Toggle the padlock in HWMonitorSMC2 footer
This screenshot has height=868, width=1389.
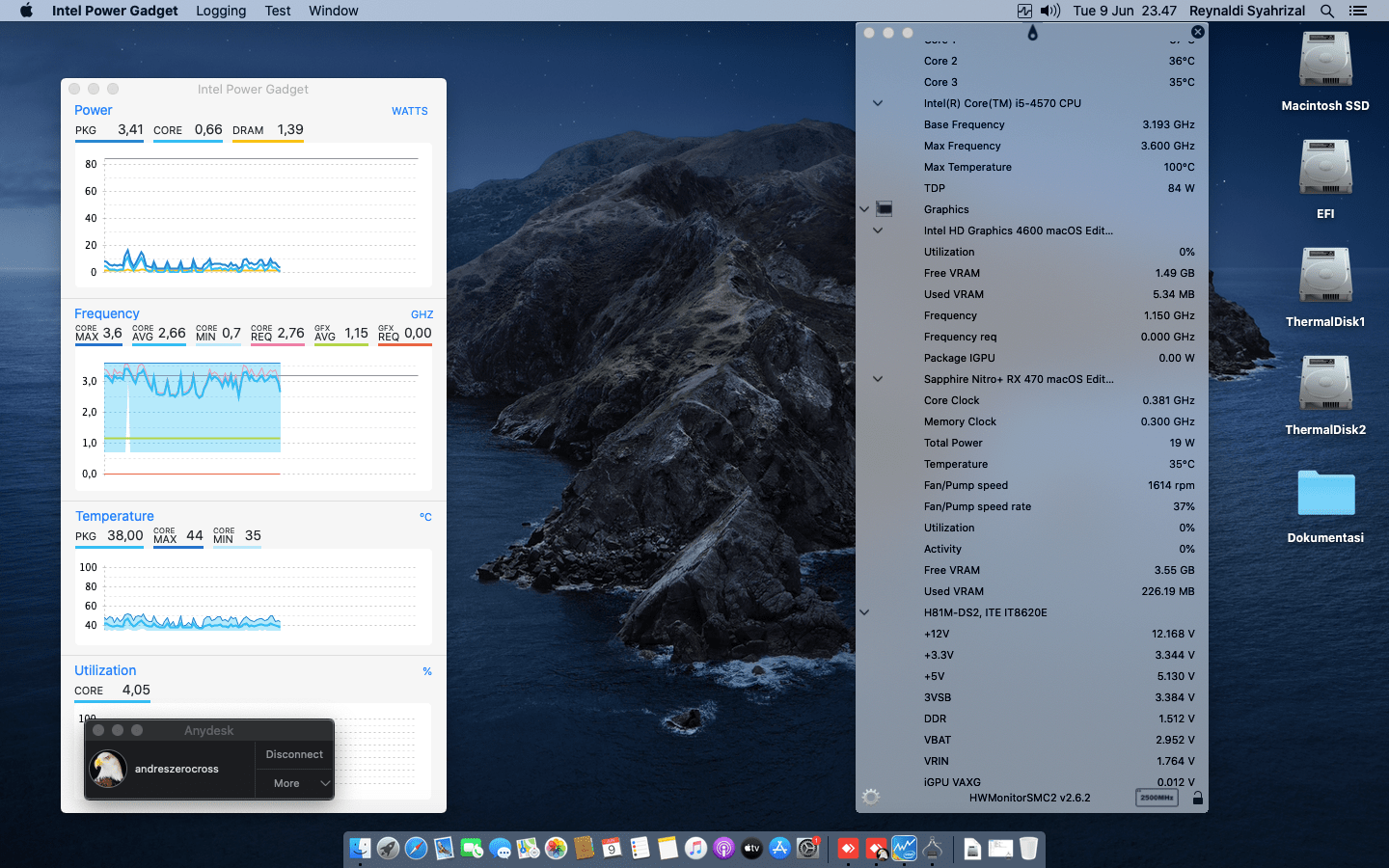click(1197, 798)
